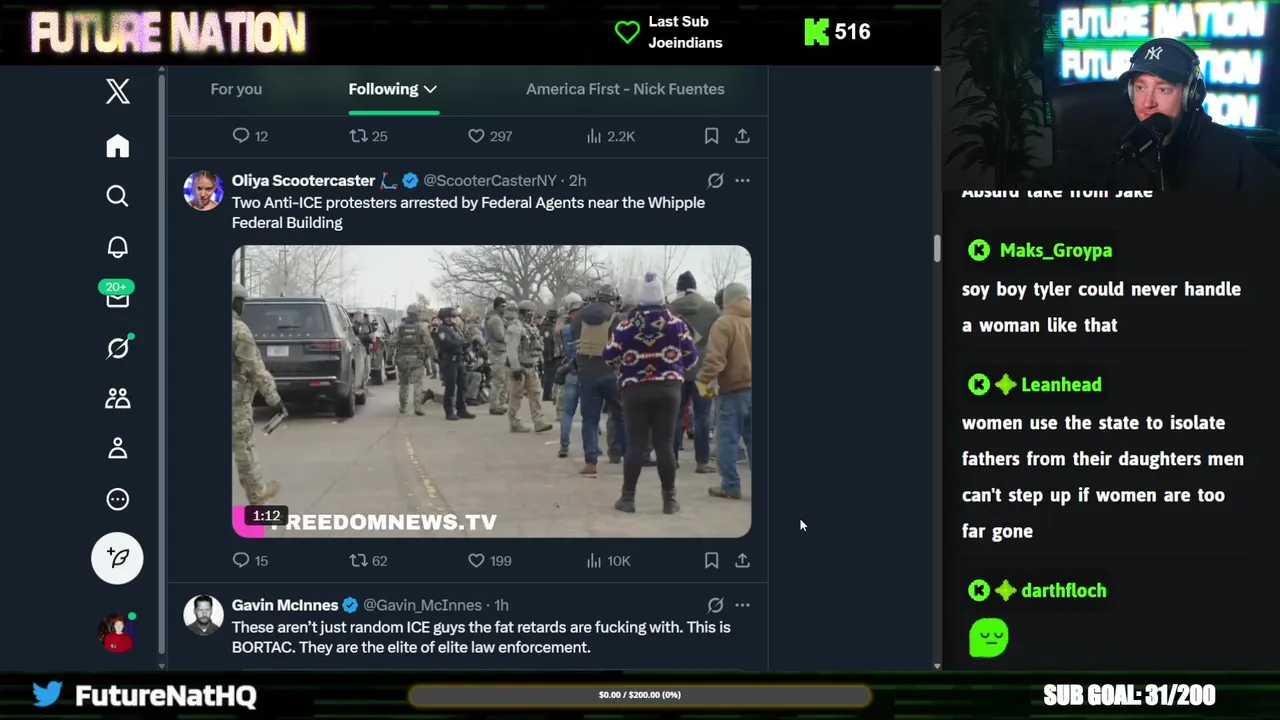Screen dimensions: 1280x720
Task: Compose a new post button
Action: point(118,558)
